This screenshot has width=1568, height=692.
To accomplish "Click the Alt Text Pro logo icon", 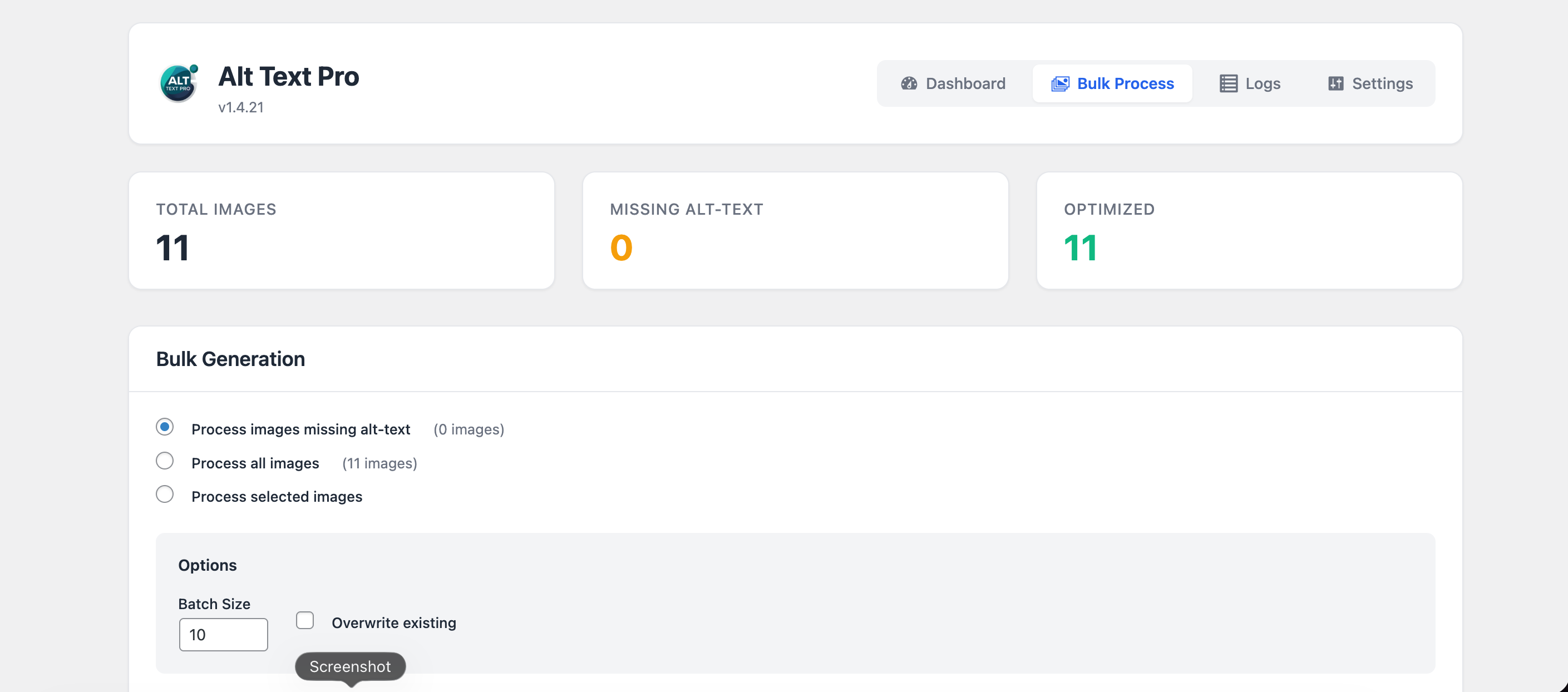I will (x=179, y=83).
